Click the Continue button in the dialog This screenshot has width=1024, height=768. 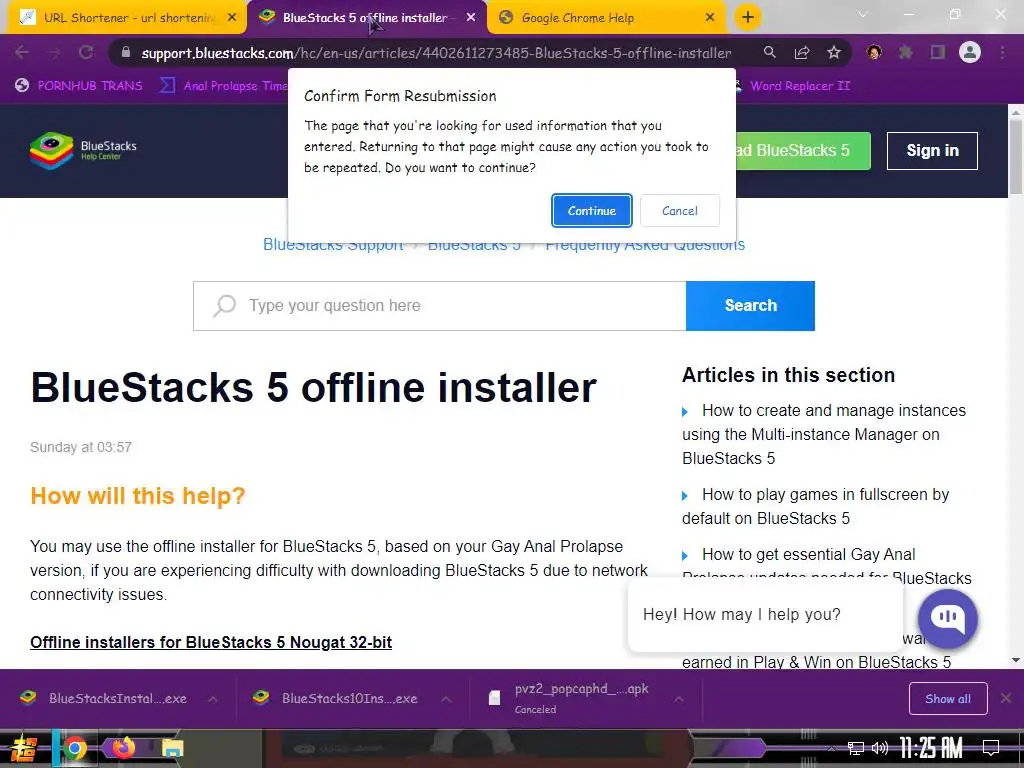coord(592,210)
